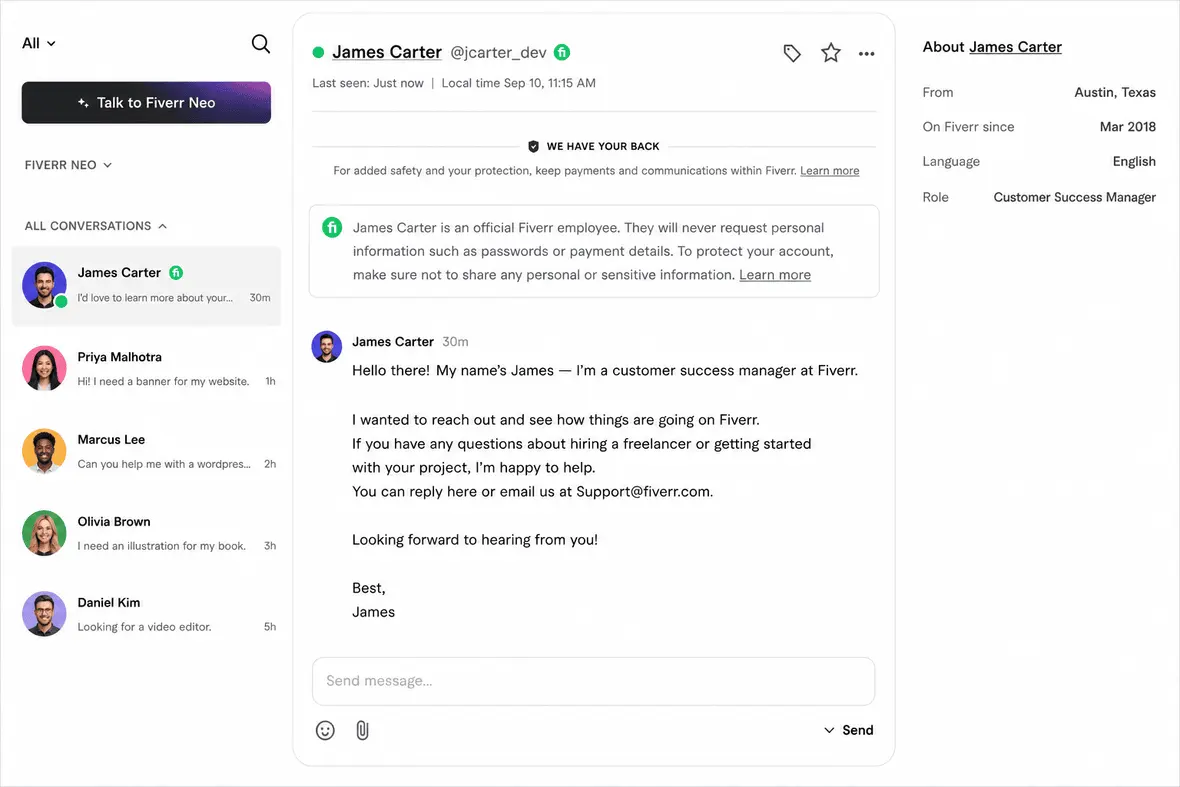Click Learn more in safety banner
1180x787 pixels.
click(829, 171)
